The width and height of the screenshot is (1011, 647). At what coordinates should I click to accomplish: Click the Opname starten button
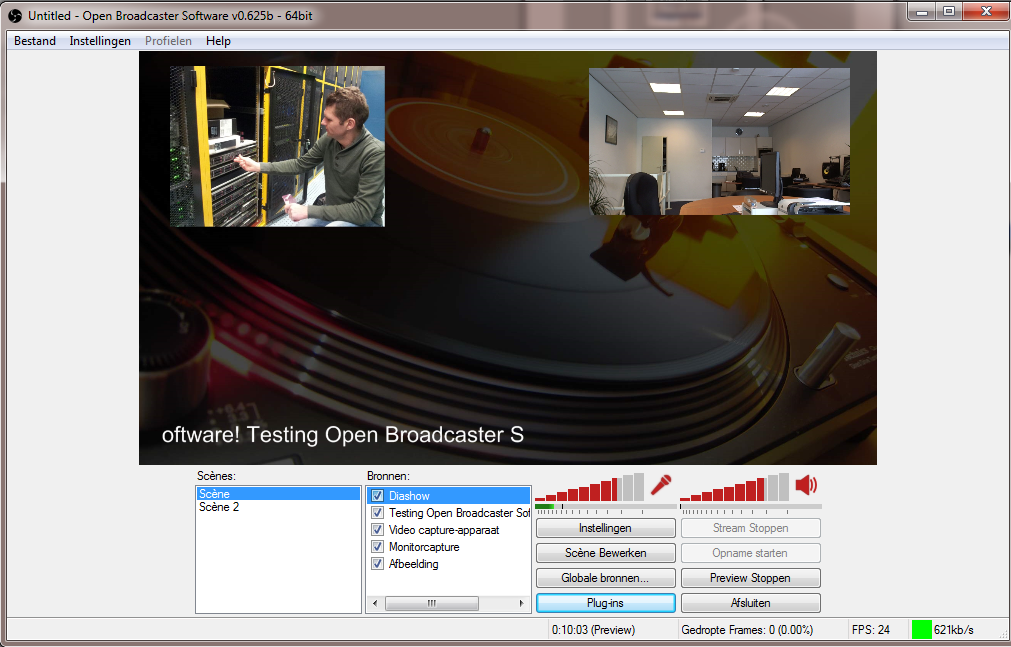(x=751, y=553)
